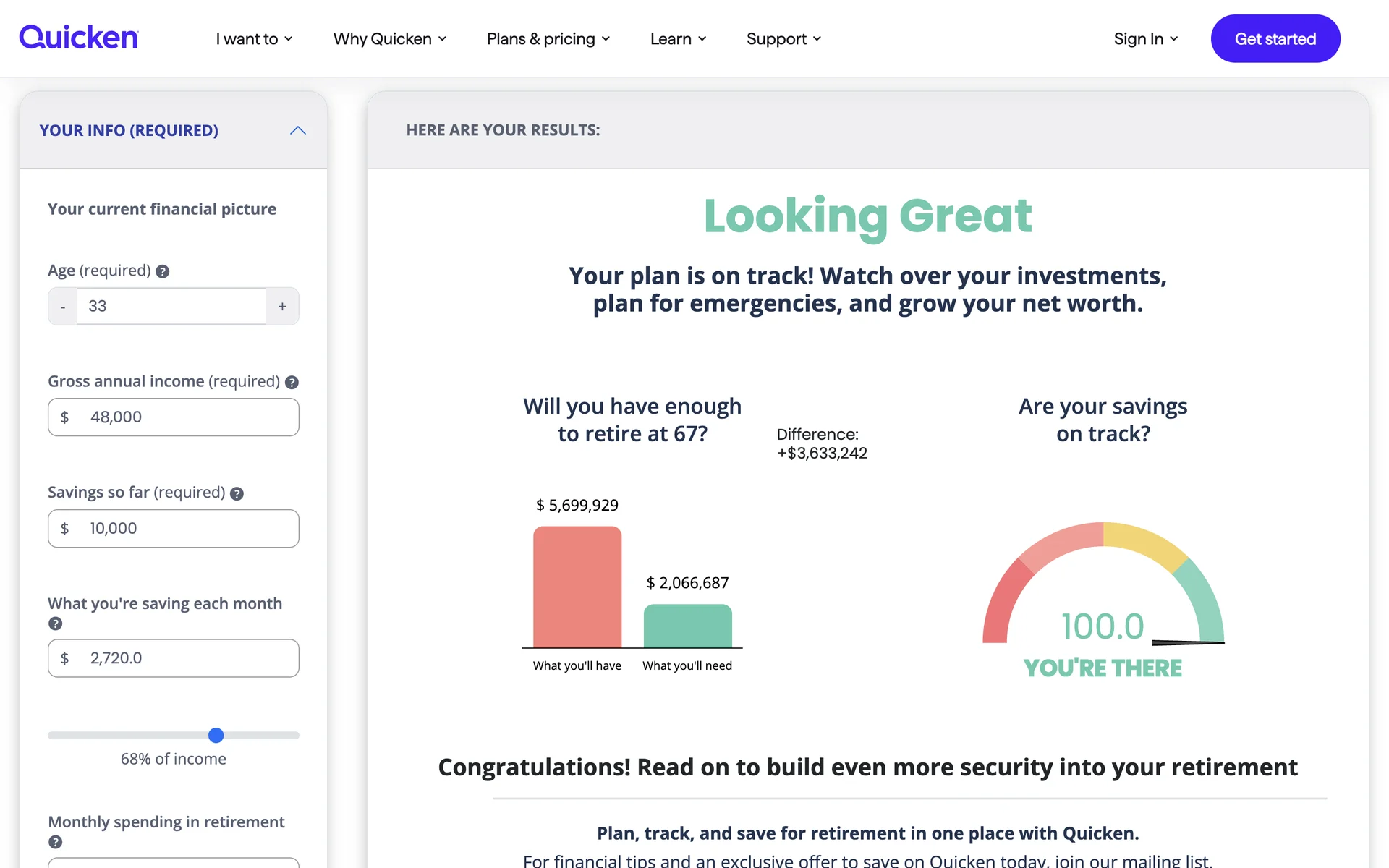
Task: Click monthly saving help question icon
Action: click(56, 624)
